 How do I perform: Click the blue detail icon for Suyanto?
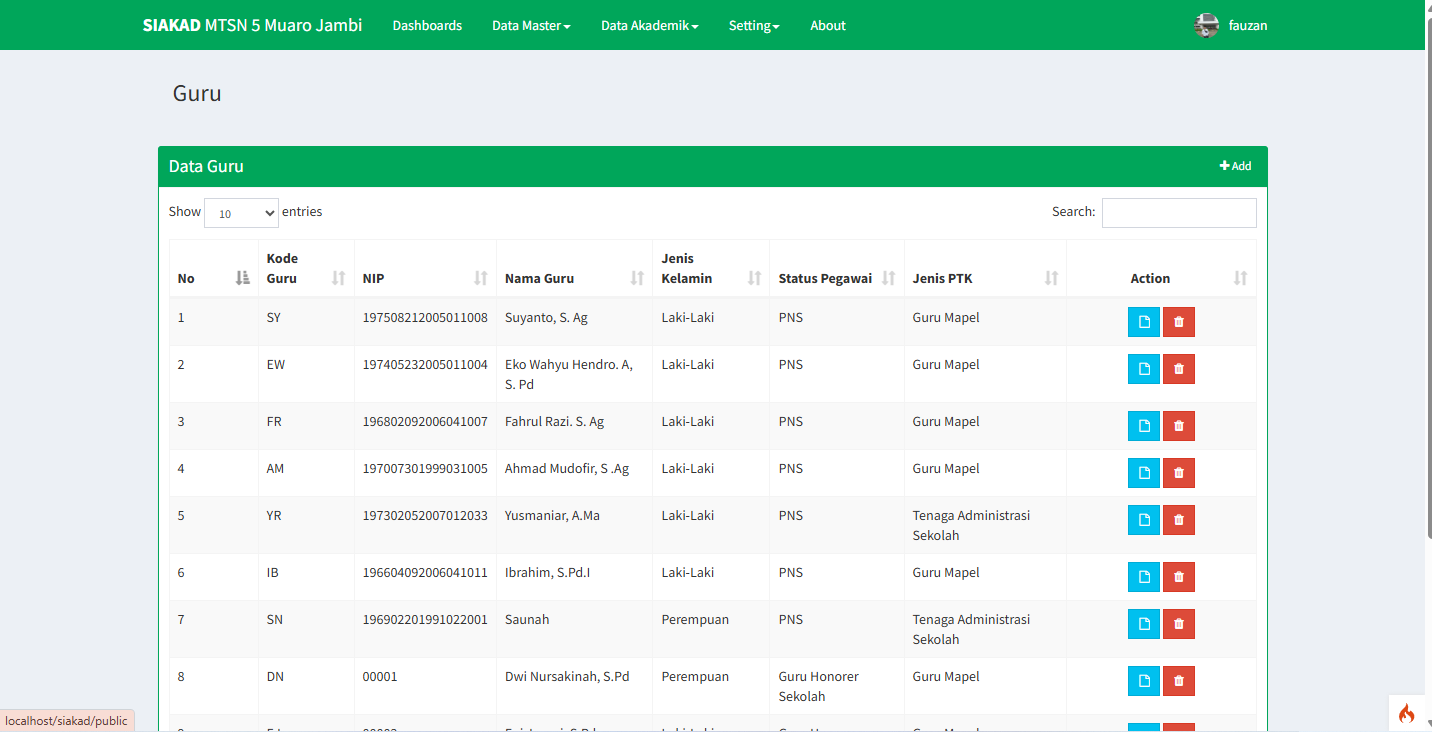pos(1143,322)
